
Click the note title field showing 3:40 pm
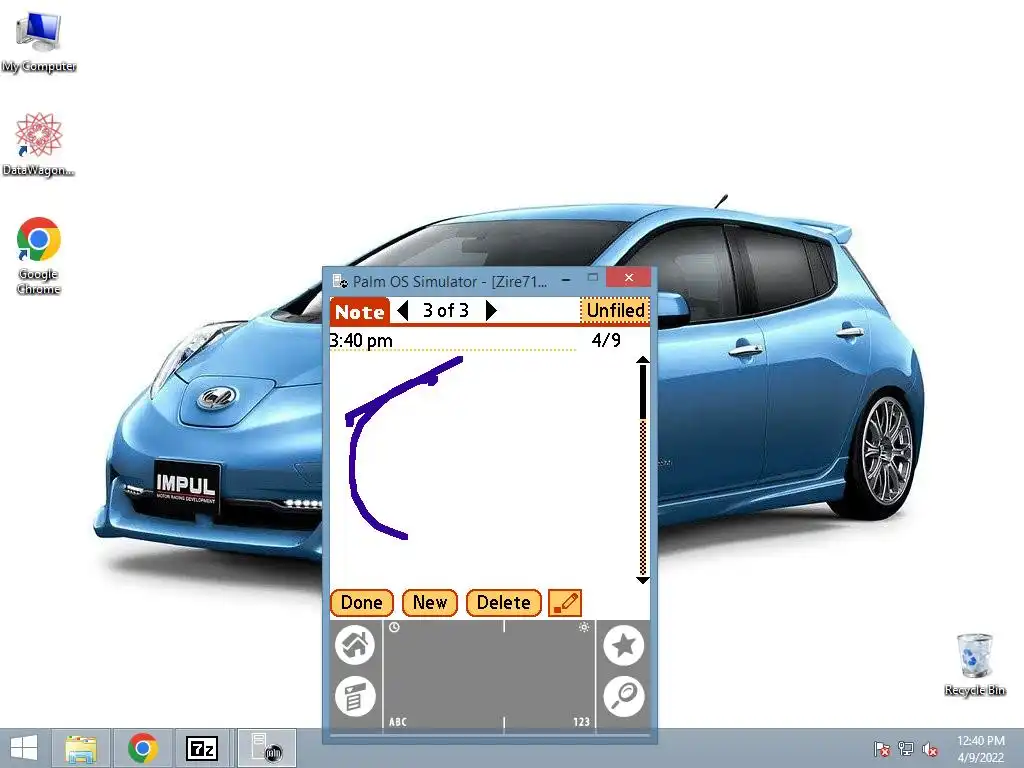(x=452, y=341)
